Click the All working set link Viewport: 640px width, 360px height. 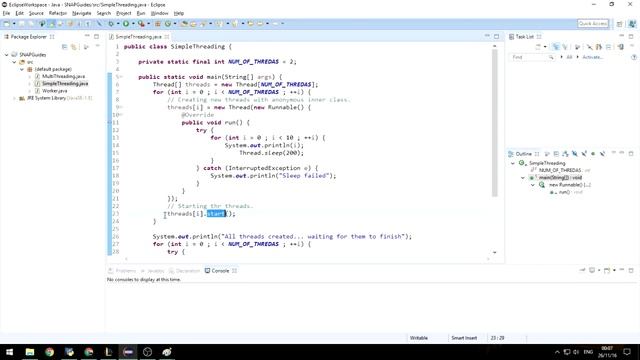click(x=569, y=57)
